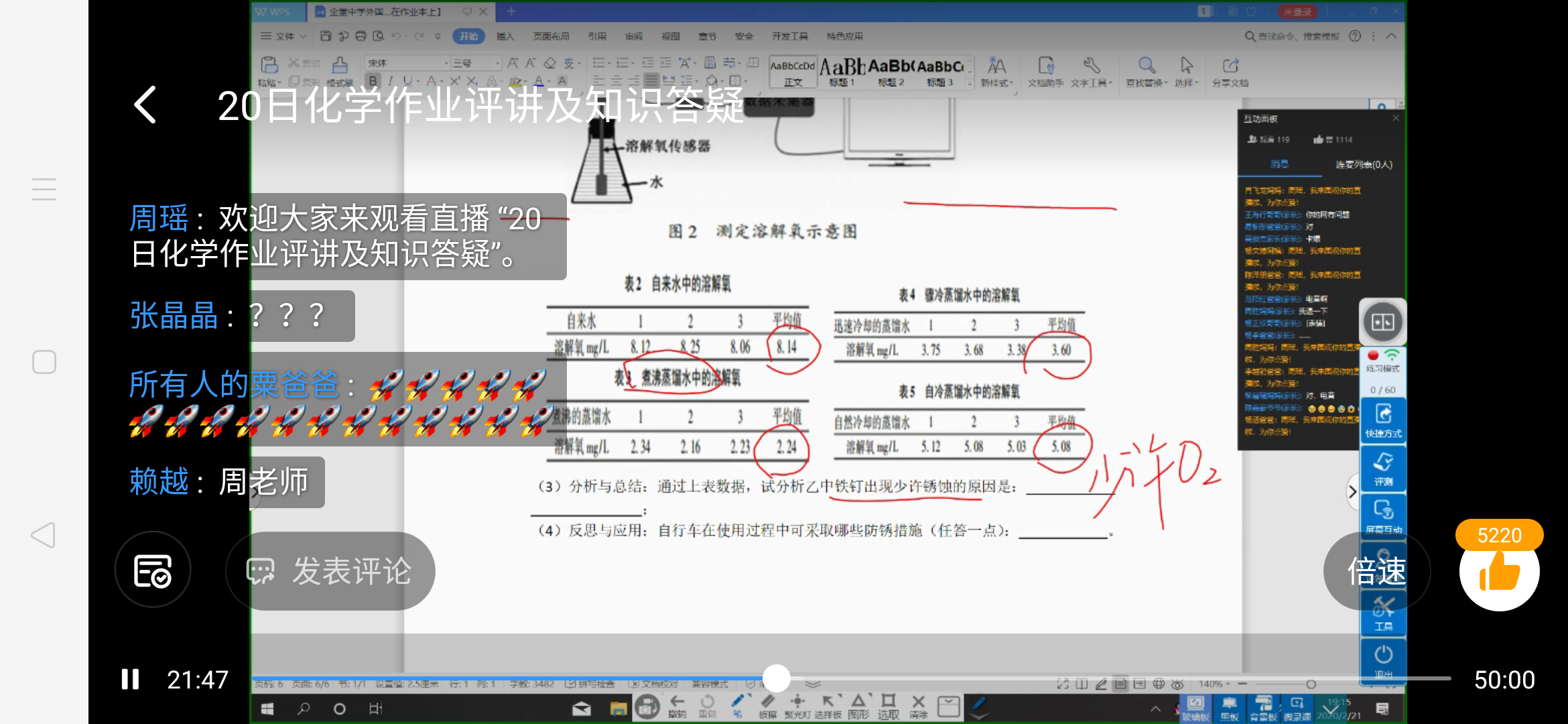
Task: Tap the 倍速 playback speed button
Action: [1376, 571]
